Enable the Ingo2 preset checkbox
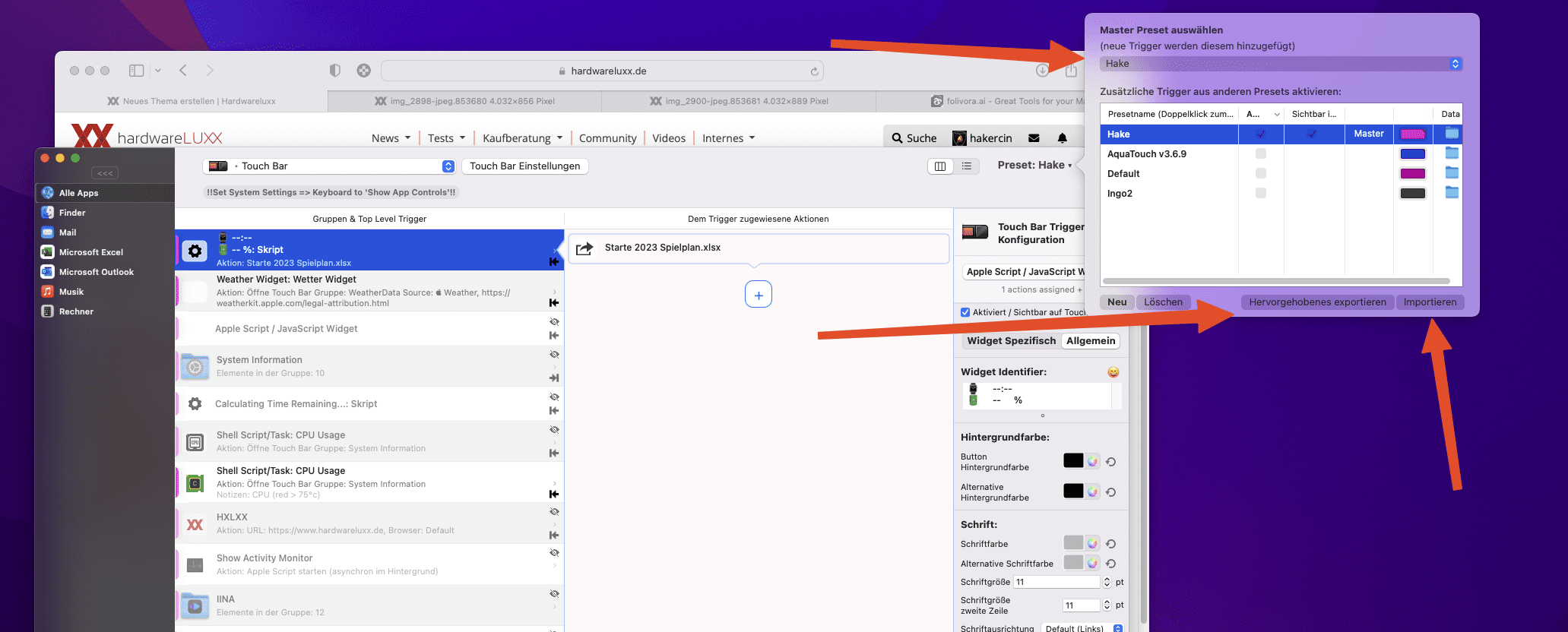Screen dimensions: 1568x632 1261,193
